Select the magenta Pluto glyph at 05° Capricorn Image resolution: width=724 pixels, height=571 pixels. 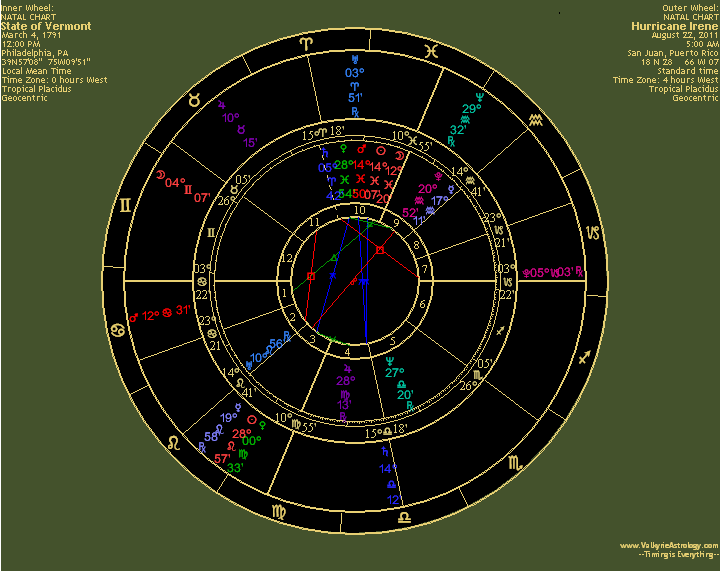(525, 271)
